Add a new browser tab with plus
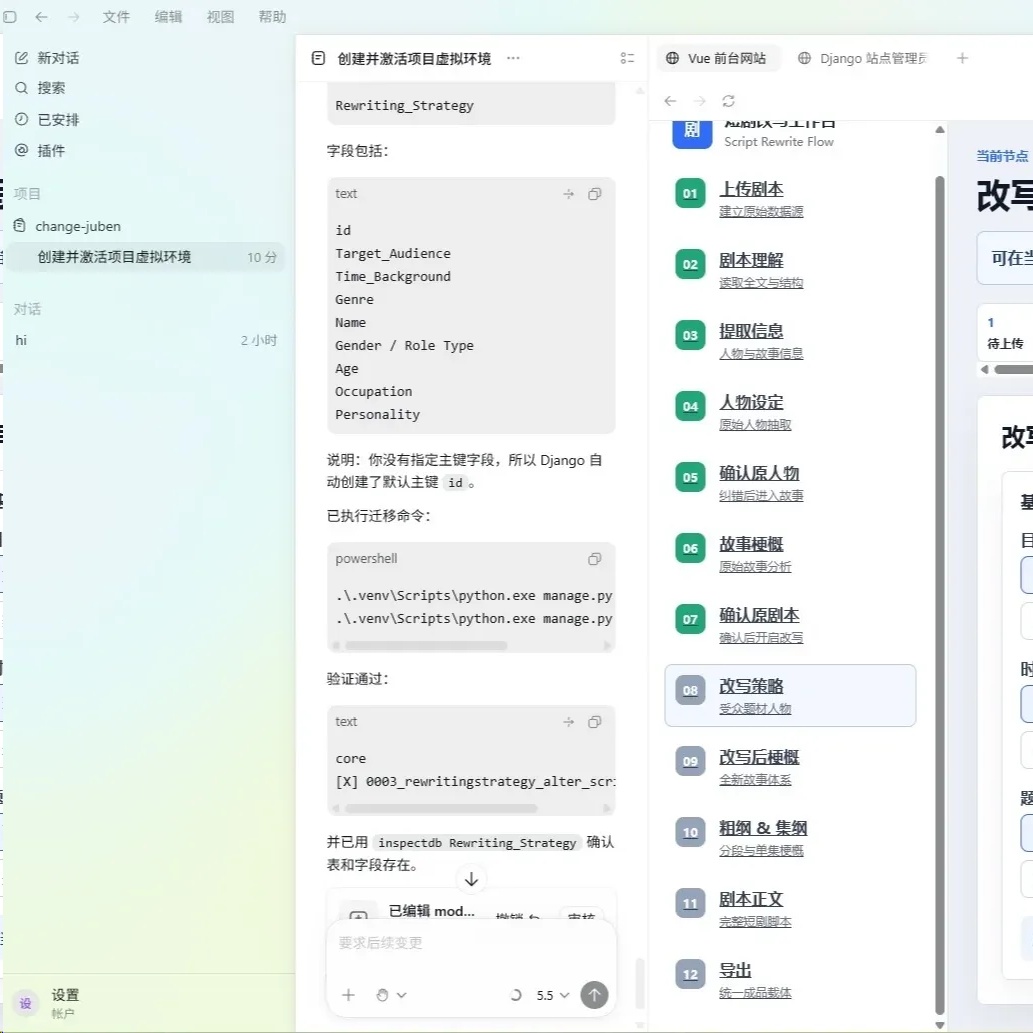This screenshot has width=1033, height=1033. coord(962,58)
